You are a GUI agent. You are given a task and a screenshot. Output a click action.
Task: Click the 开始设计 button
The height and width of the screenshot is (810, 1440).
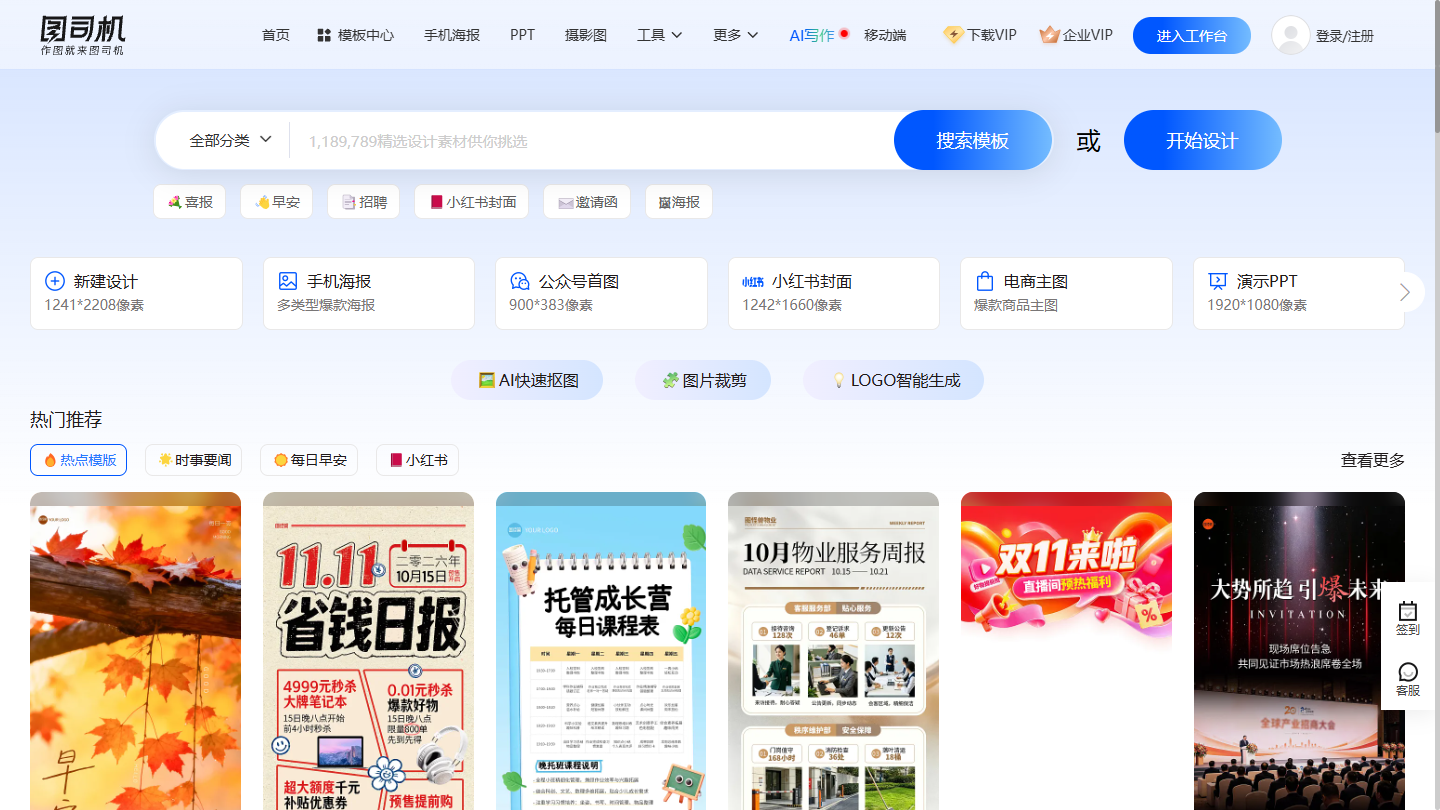tap(1202, 140)
